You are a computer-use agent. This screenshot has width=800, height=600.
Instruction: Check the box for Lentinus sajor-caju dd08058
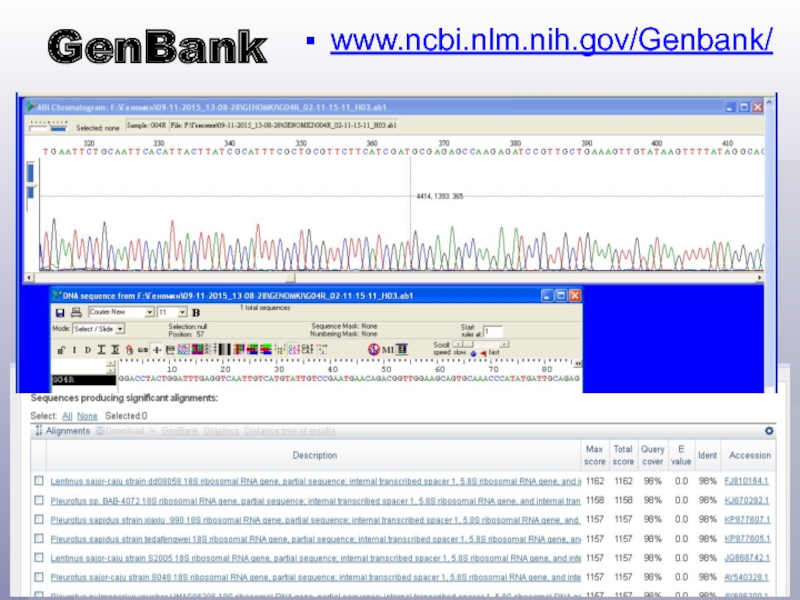pos(39,481)
